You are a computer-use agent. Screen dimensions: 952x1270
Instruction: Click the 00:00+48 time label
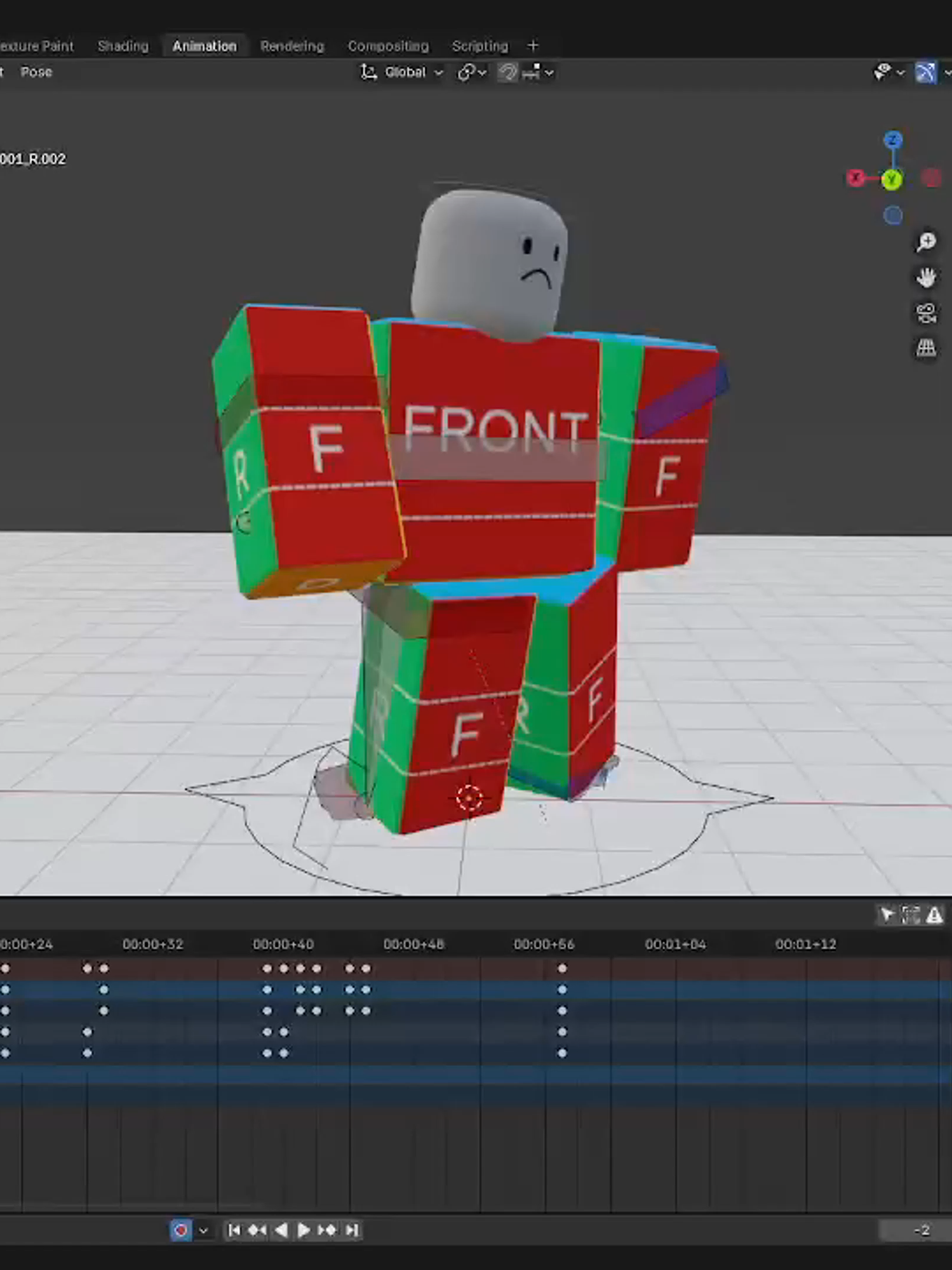pos(414,944)
